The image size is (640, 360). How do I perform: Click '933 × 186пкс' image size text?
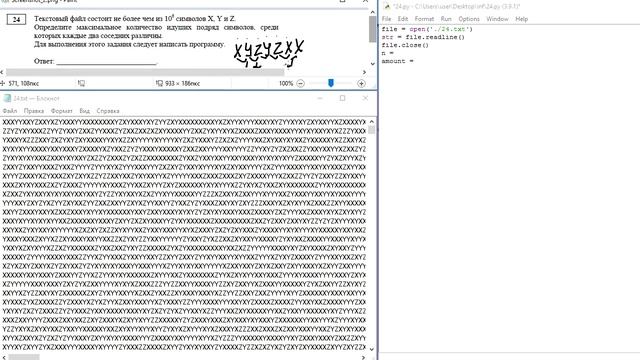click(x=182, y=83)
